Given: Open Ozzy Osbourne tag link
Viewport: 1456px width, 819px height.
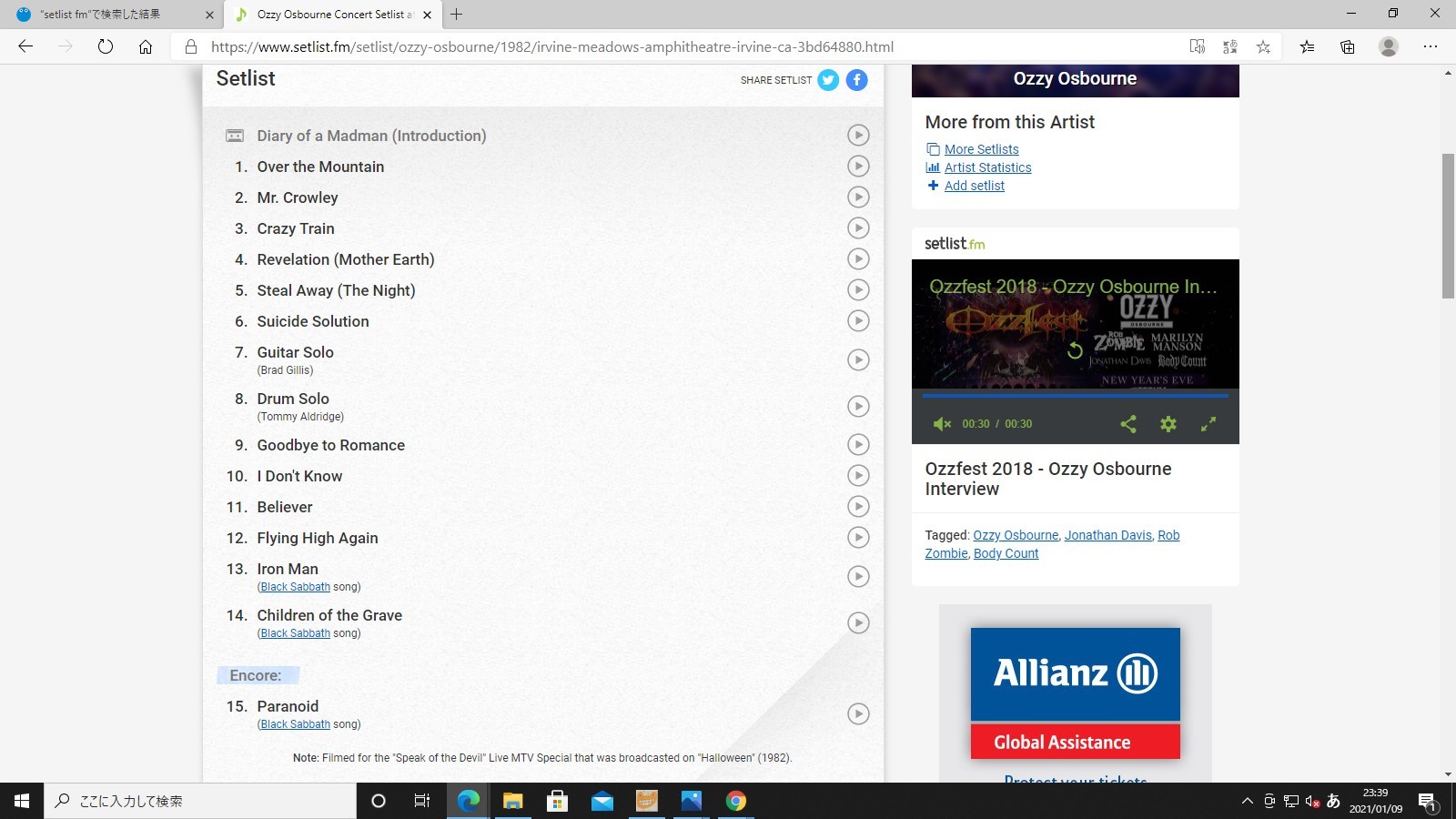Looking at the screenshot, I should [1016, 535].
